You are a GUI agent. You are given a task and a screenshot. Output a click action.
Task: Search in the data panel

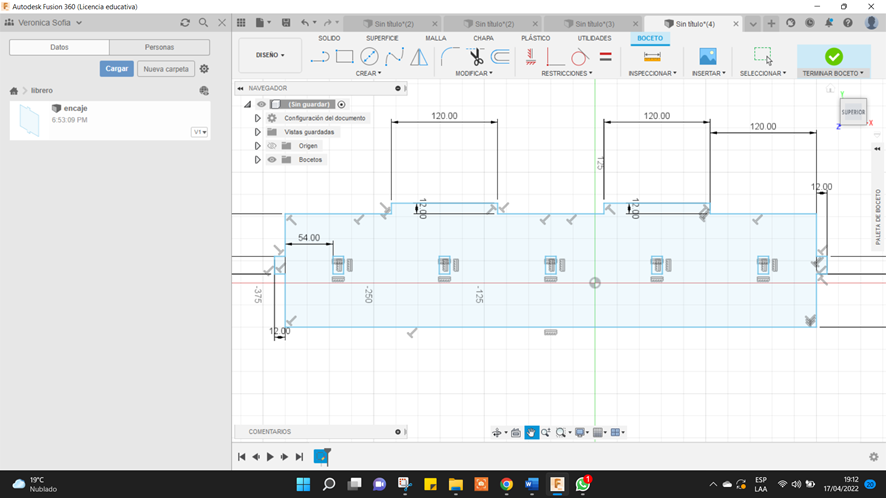[203, 23]
